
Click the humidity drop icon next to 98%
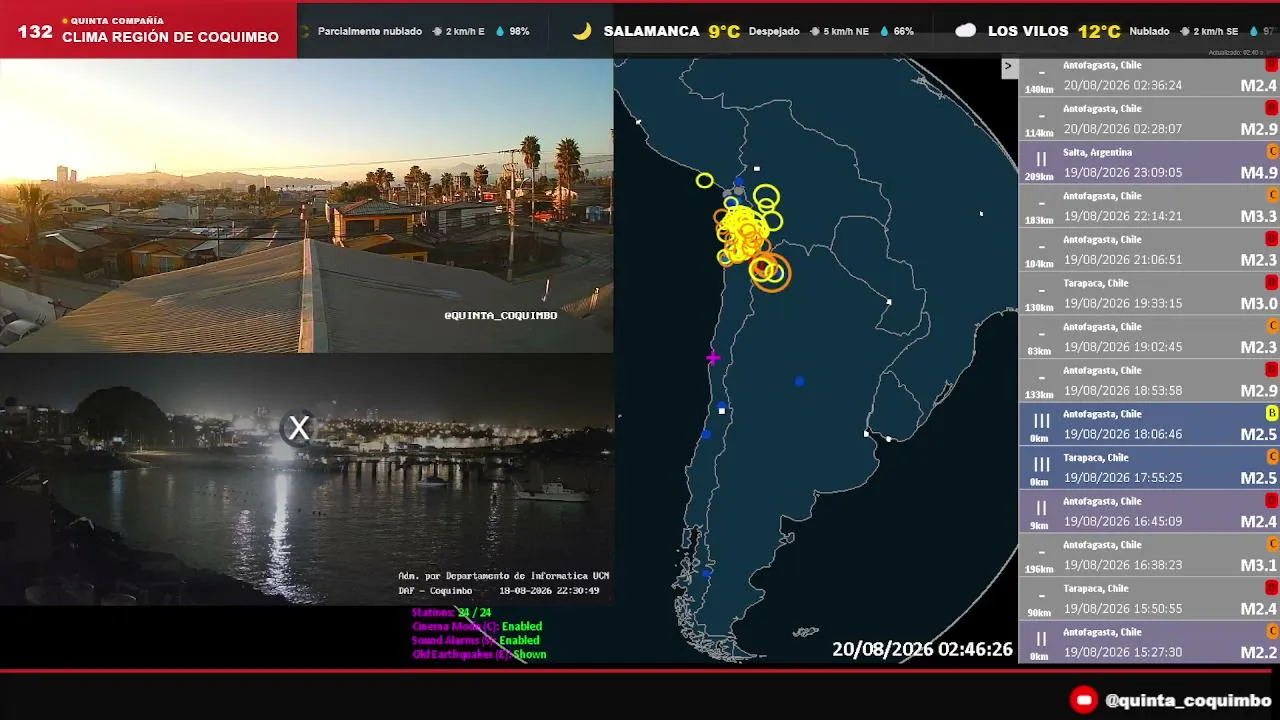pyautogui.click(x=500, y=31)
